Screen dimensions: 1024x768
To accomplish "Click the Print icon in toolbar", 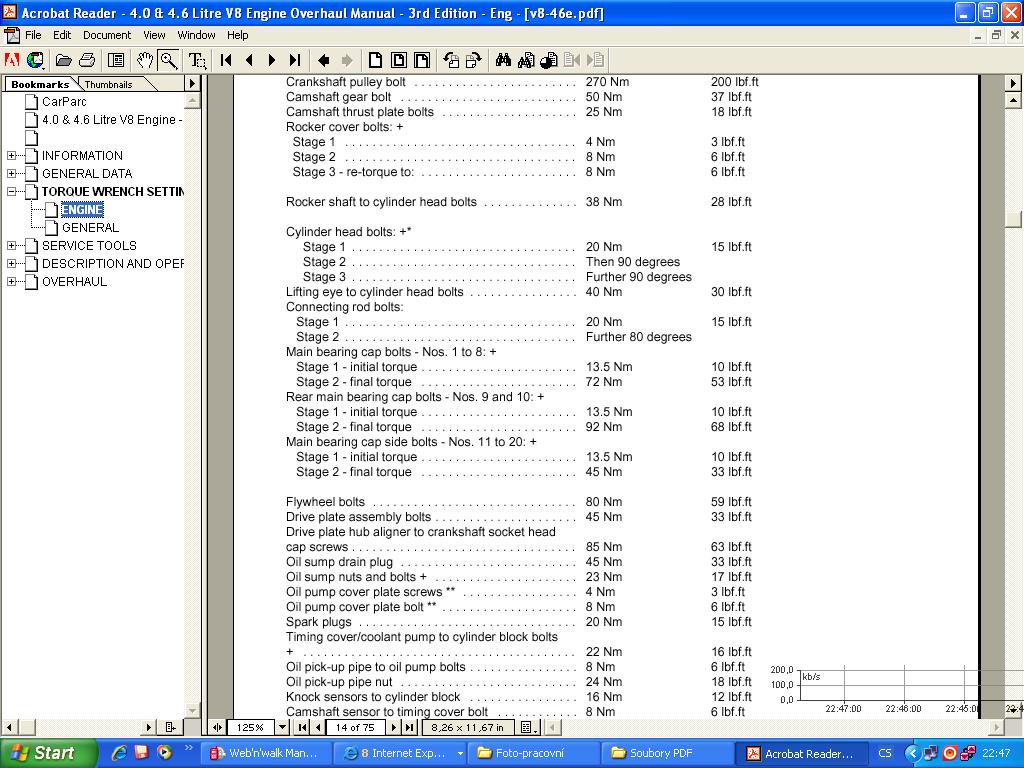I will tap(87, 60).
